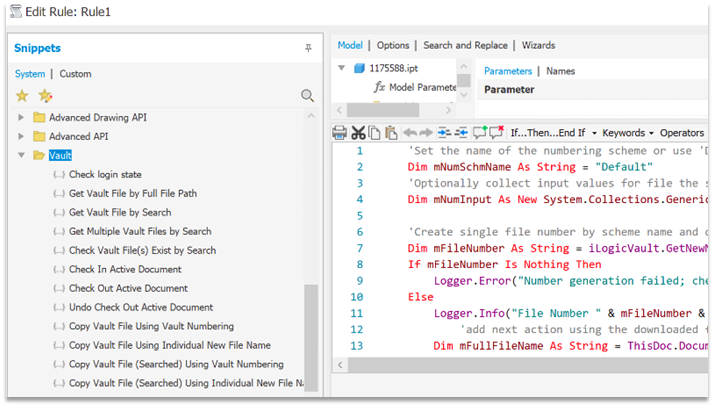The image size is (714, 407).
Task: Select the Model Parameters tree node
Action: [422, 87]
